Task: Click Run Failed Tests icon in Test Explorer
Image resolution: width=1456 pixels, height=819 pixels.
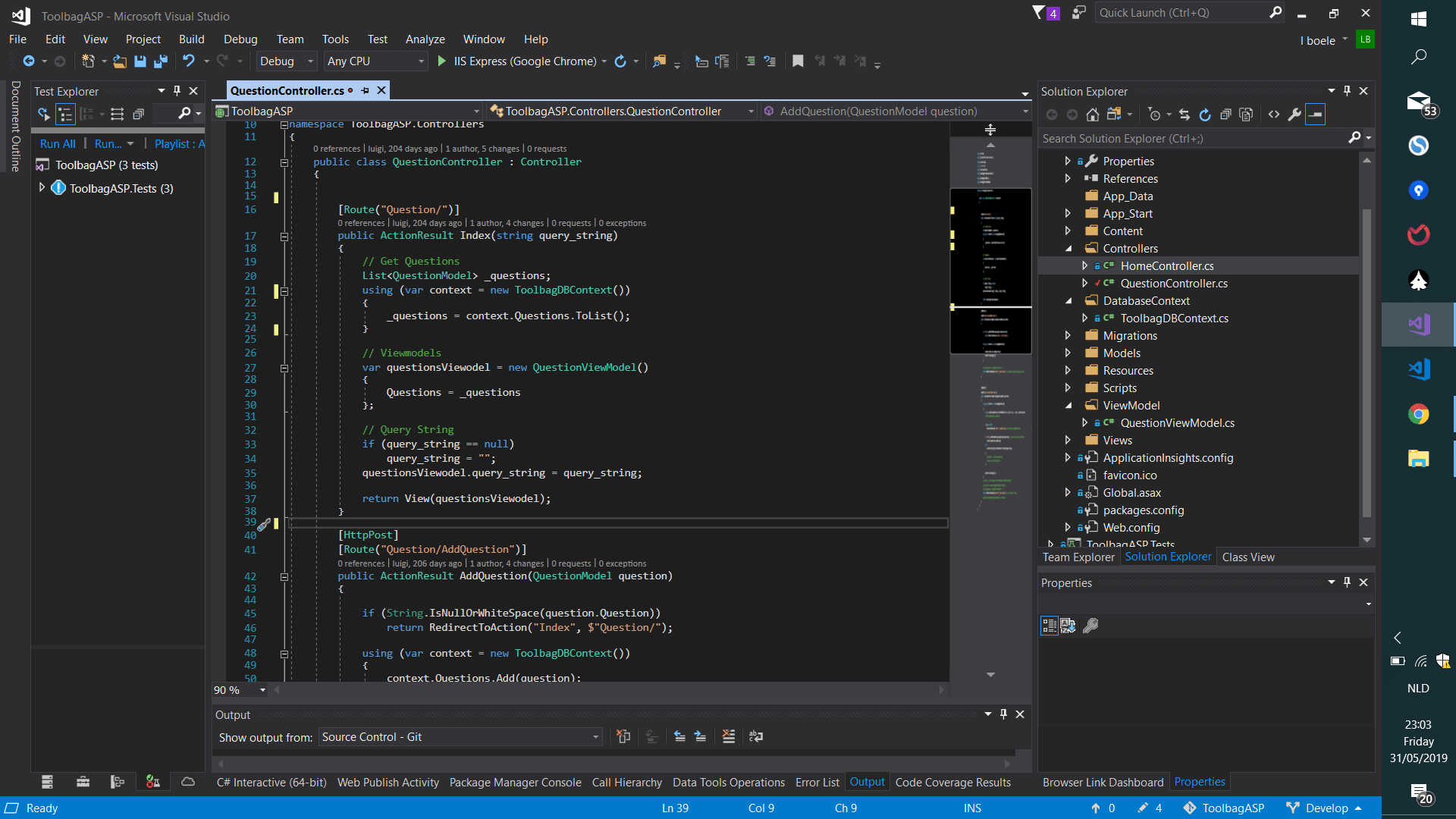Action: [x=44, y=115]
